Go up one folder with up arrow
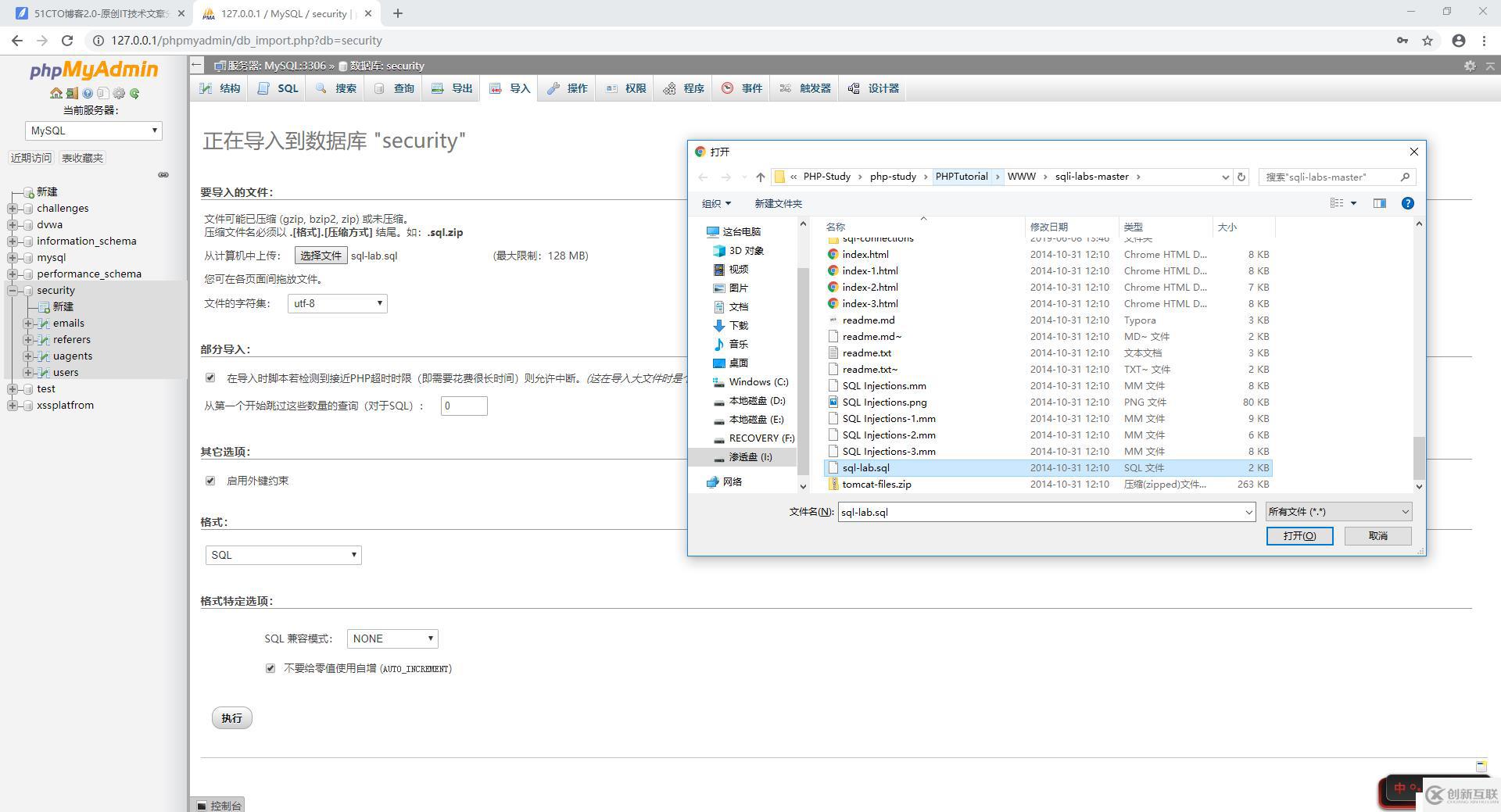Screen dimensions: 1501x812 [x=760, y=177]
